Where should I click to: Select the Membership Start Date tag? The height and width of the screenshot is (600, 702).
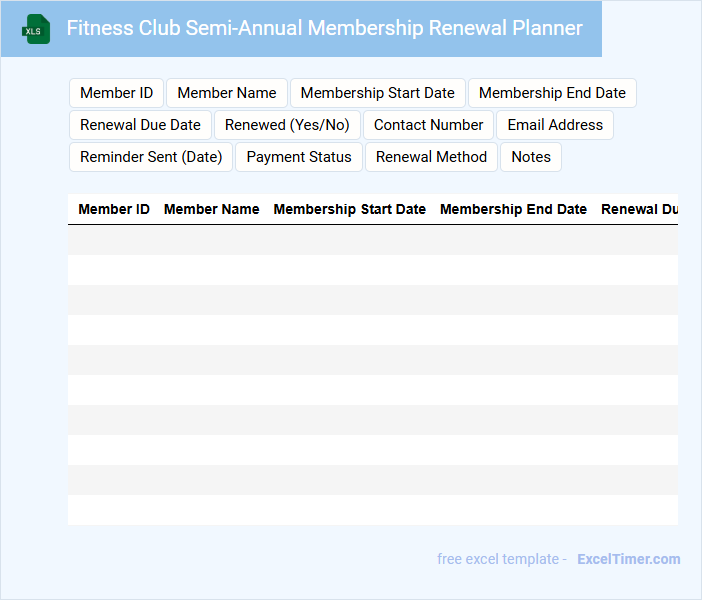pyautogui.click(x=377, y=93)
